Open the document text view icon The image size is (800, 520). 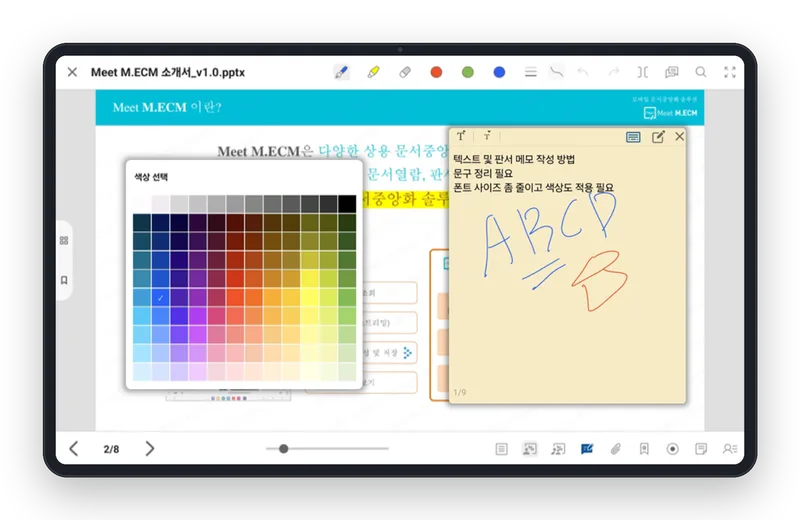click(x=502, y=449)
